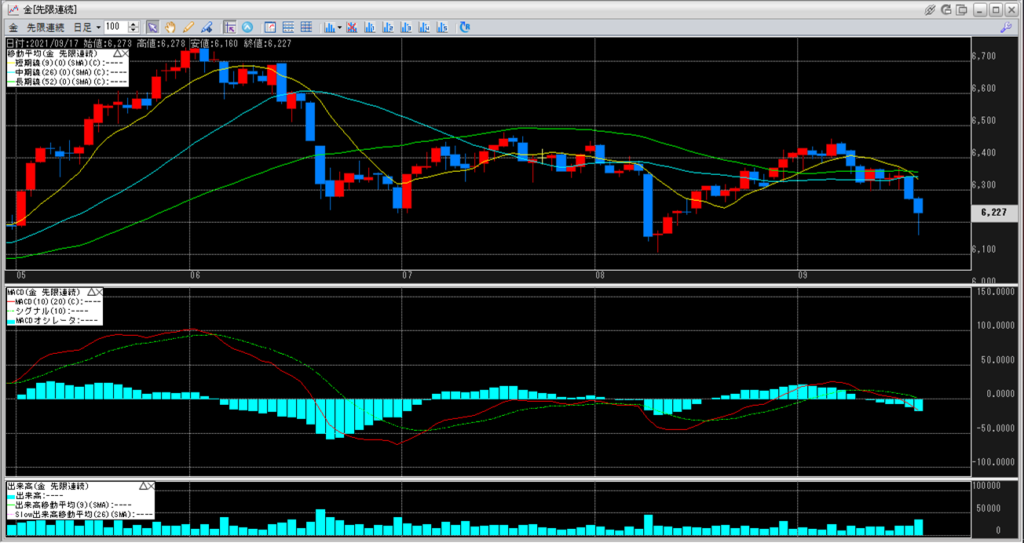
Task: Click the 06 month axis label
Action: 195,276
